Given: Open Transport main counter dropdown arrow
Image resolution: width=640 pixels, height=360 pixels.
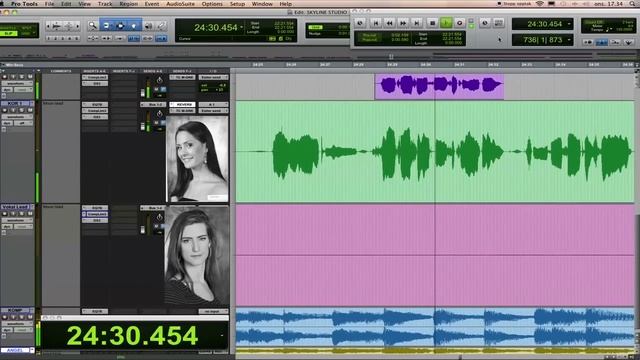Looking at the screenshot, I should pyautogui.click(x=569, y=24).
